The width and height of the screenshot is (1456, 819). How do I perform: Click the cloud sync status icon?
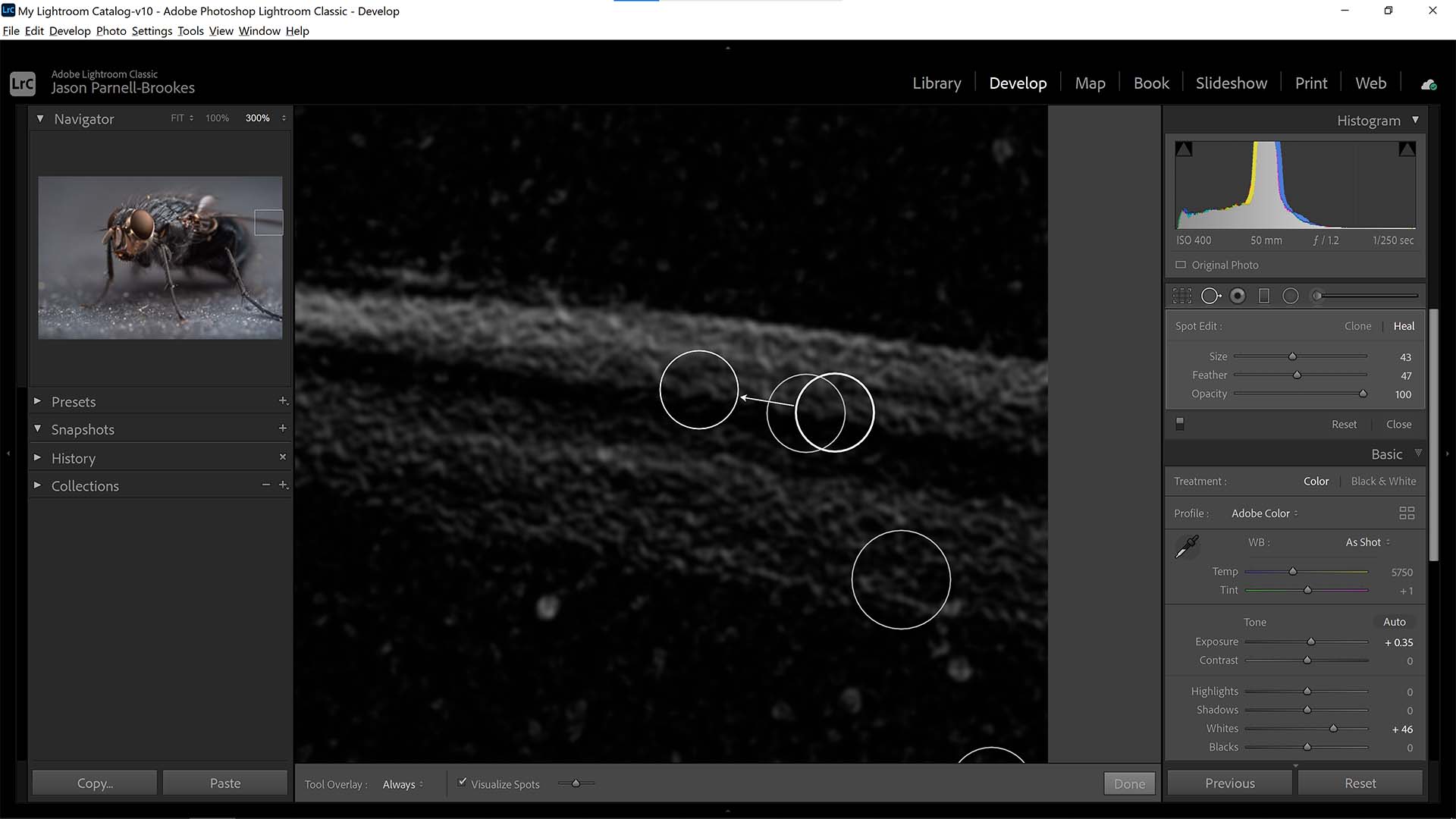(x=1429, y=84)
